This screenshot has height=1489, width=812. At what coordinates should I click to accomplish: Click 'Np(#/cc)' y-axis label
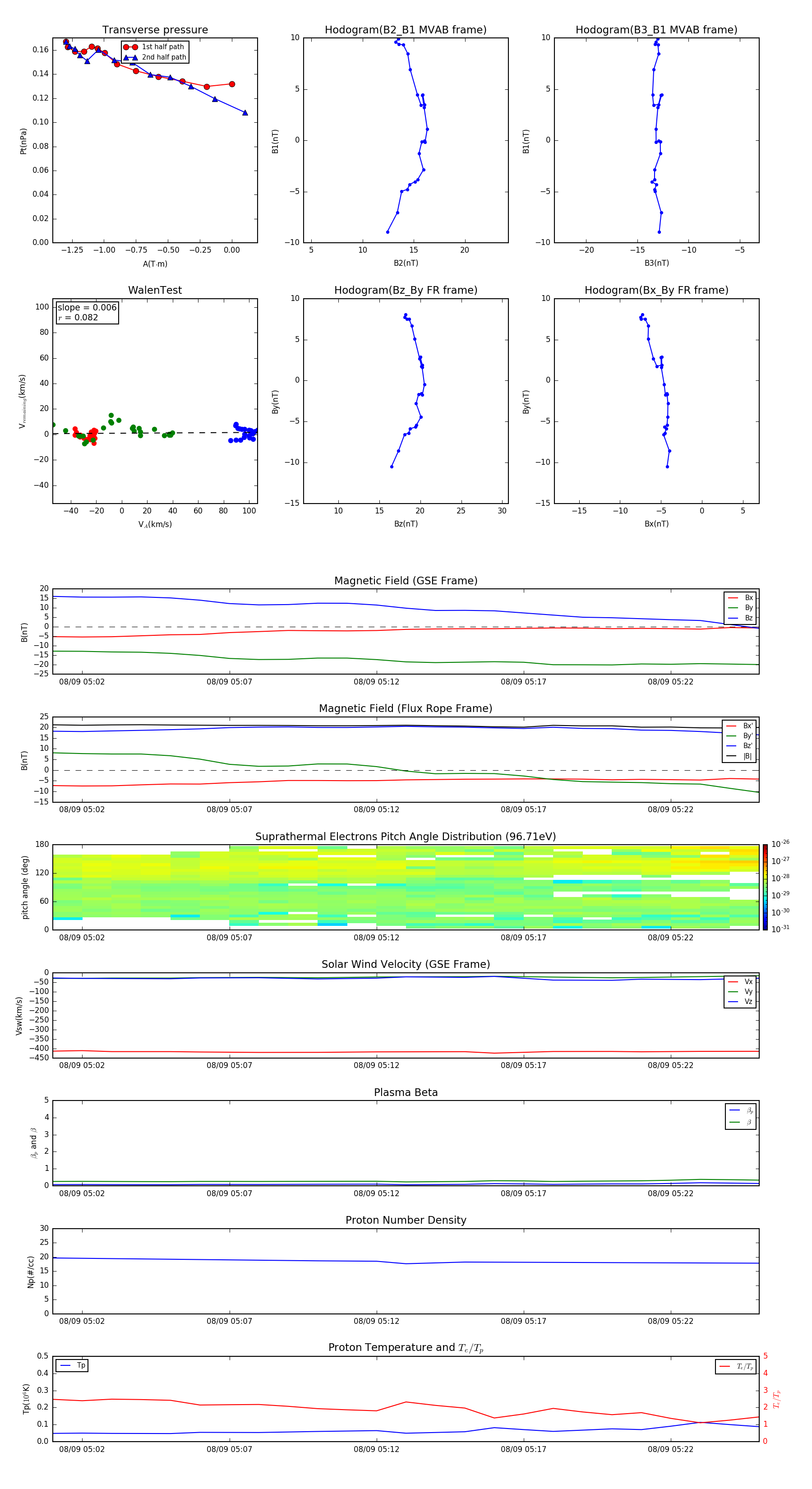[x=30, y=1272]
